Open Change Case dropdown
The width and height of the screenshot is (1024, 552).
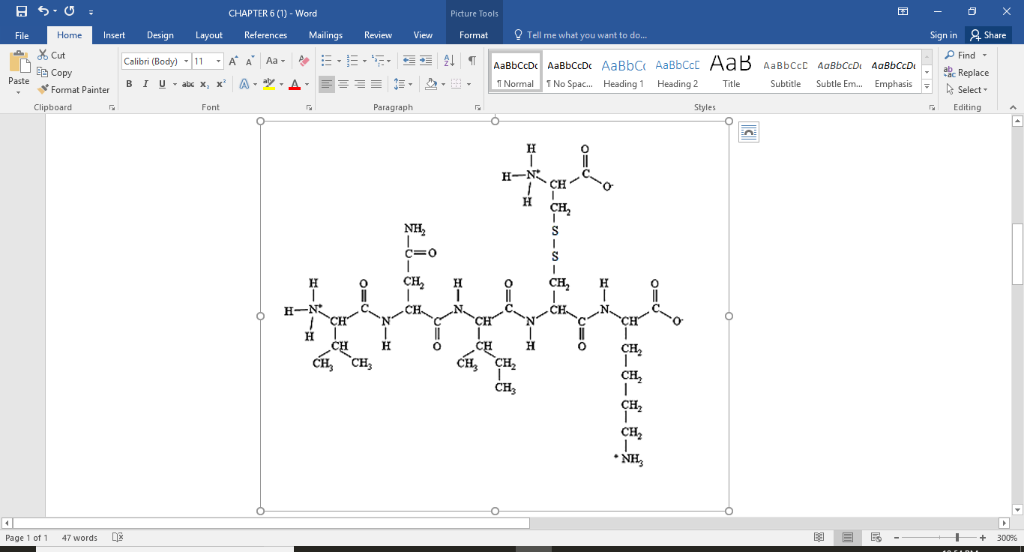[x=276, y=61]
